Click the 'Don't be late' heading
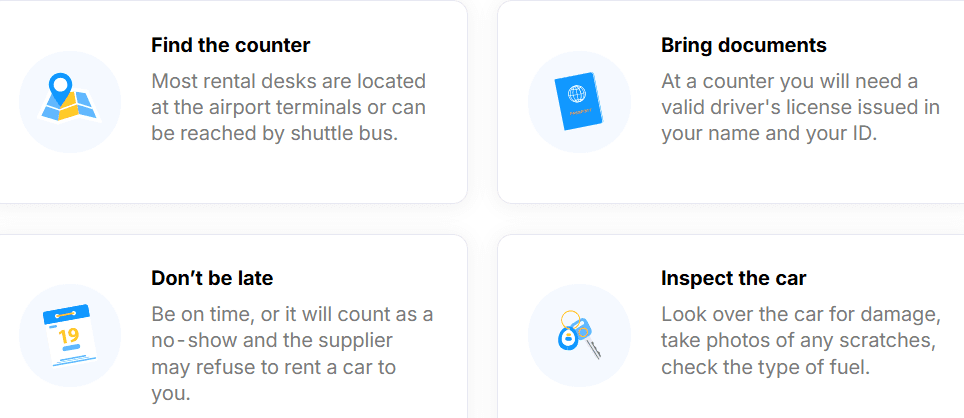964x418 pixels. click(x=212, y=278)
